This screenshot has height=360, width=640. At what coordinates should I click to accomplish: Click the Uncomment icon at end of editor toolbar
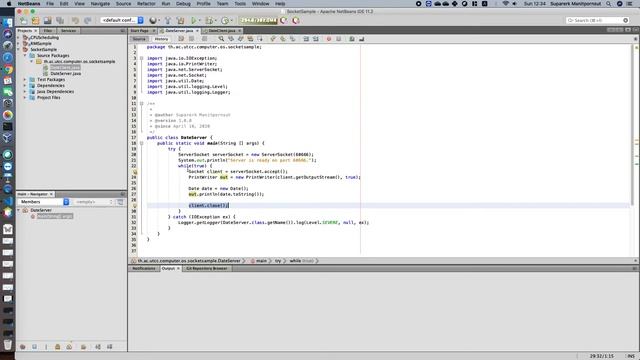coord(361,39)
